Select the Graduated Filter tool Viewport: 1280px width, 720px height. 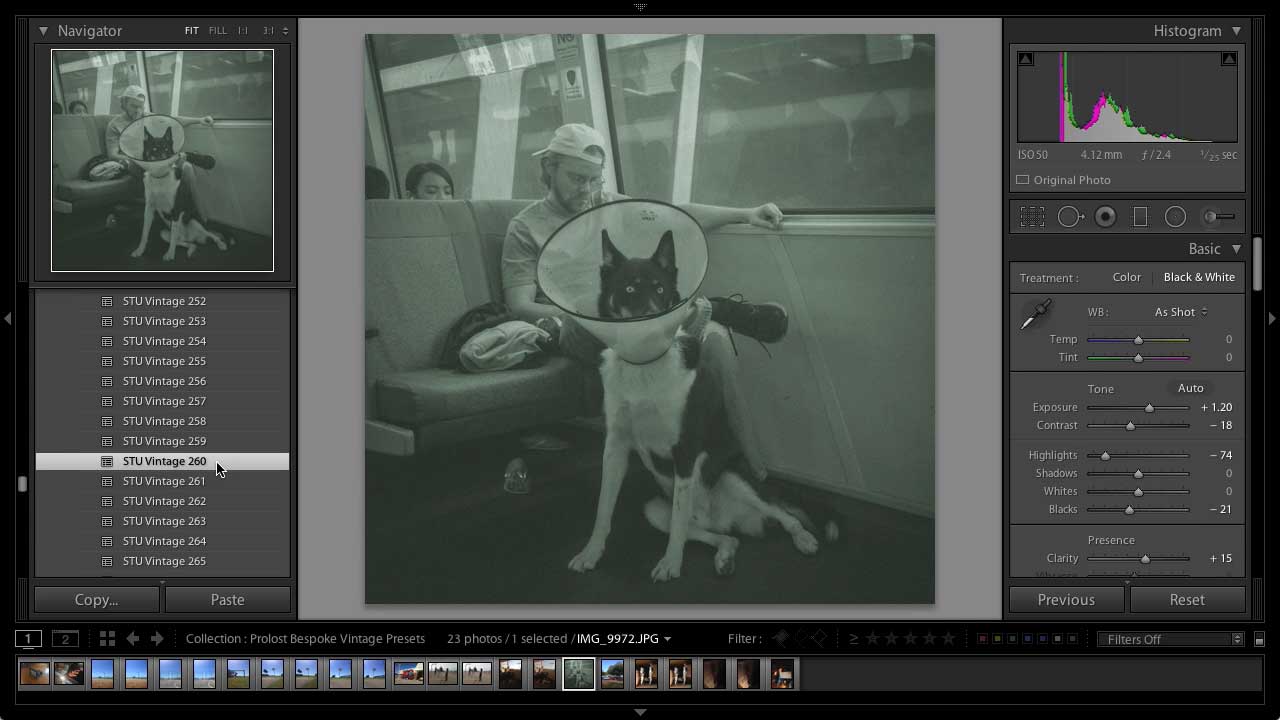(x=1140, y=217)
